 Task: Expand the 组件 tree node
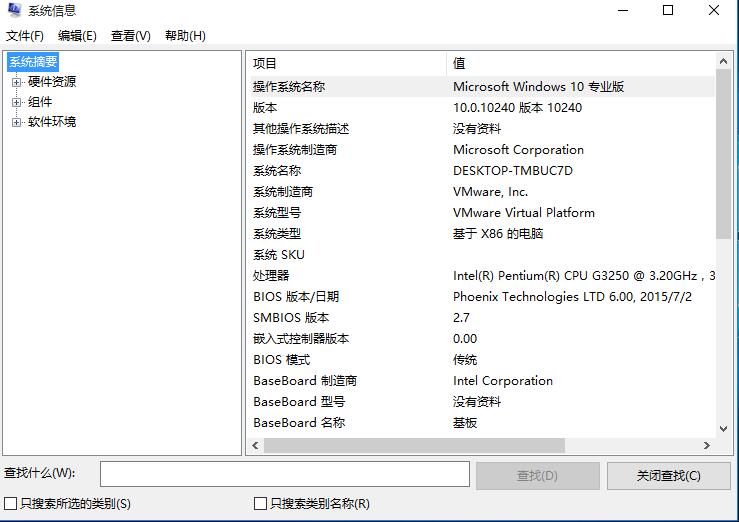click(16, 102)
